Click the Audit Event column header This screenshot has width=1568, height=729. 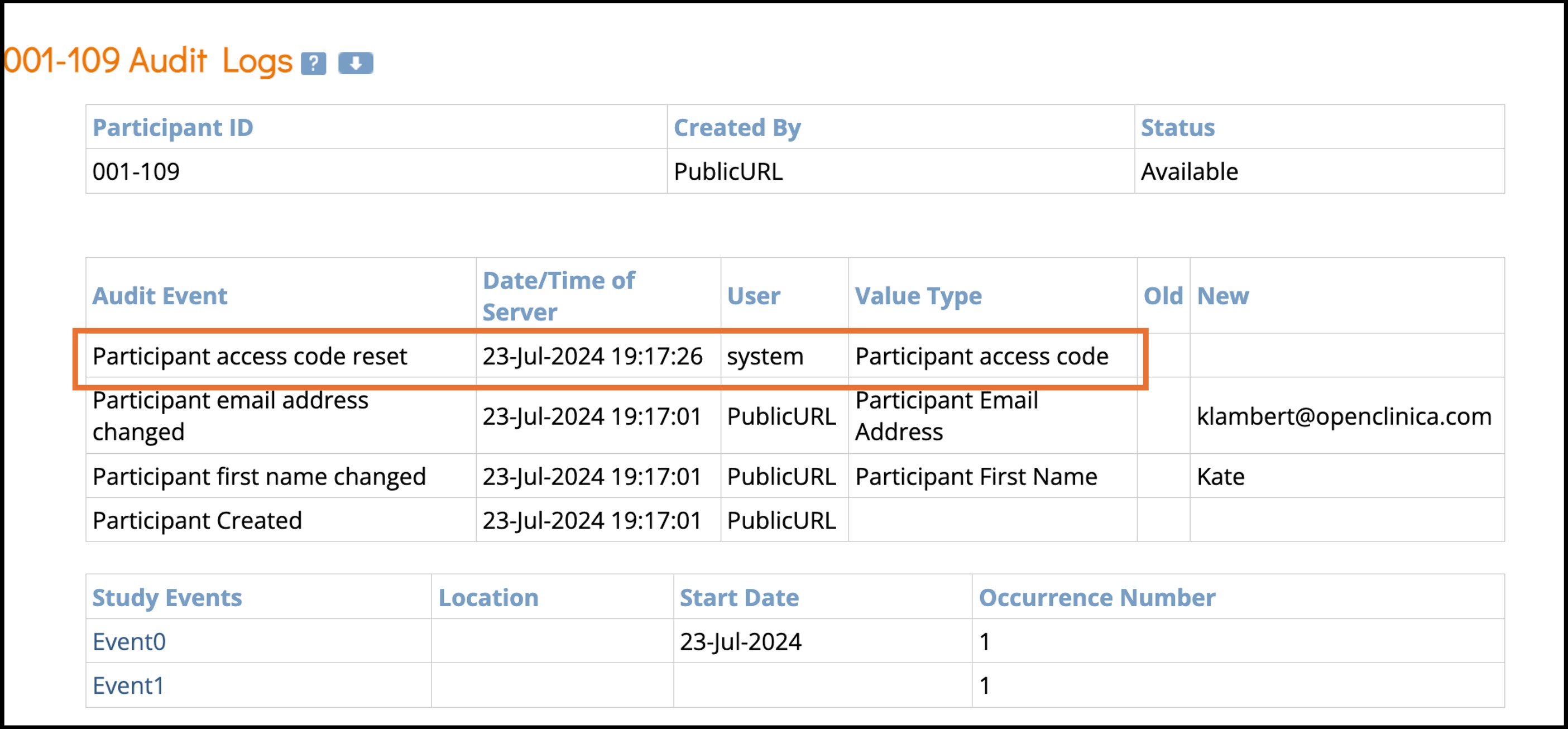160,296
